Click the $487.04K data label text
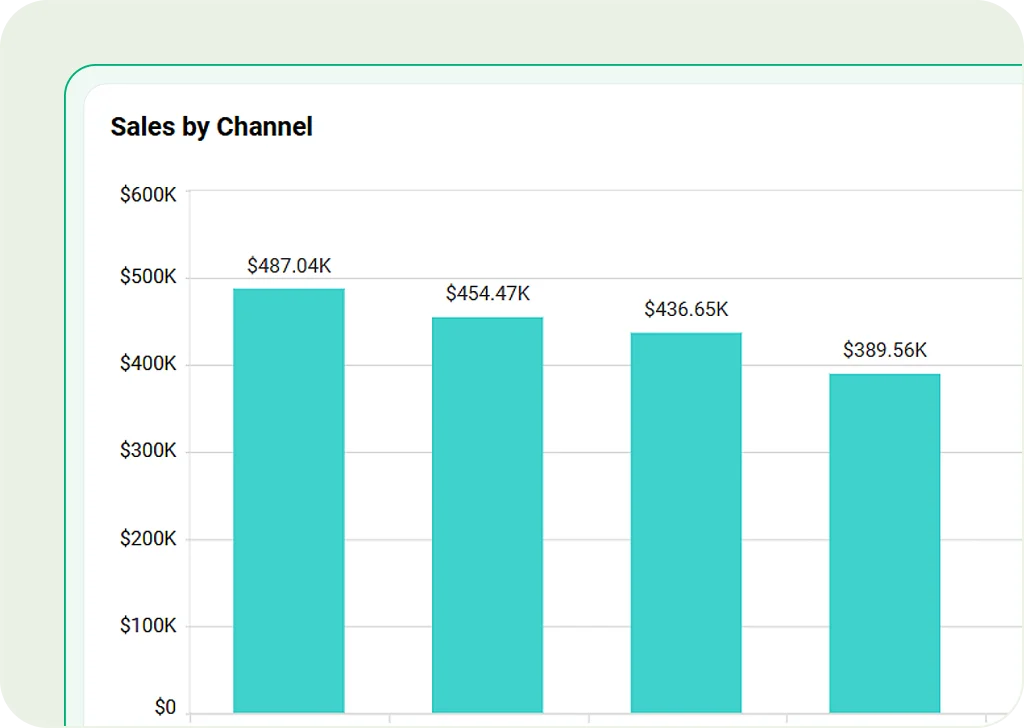The image size is (1024, 728). 289,266
